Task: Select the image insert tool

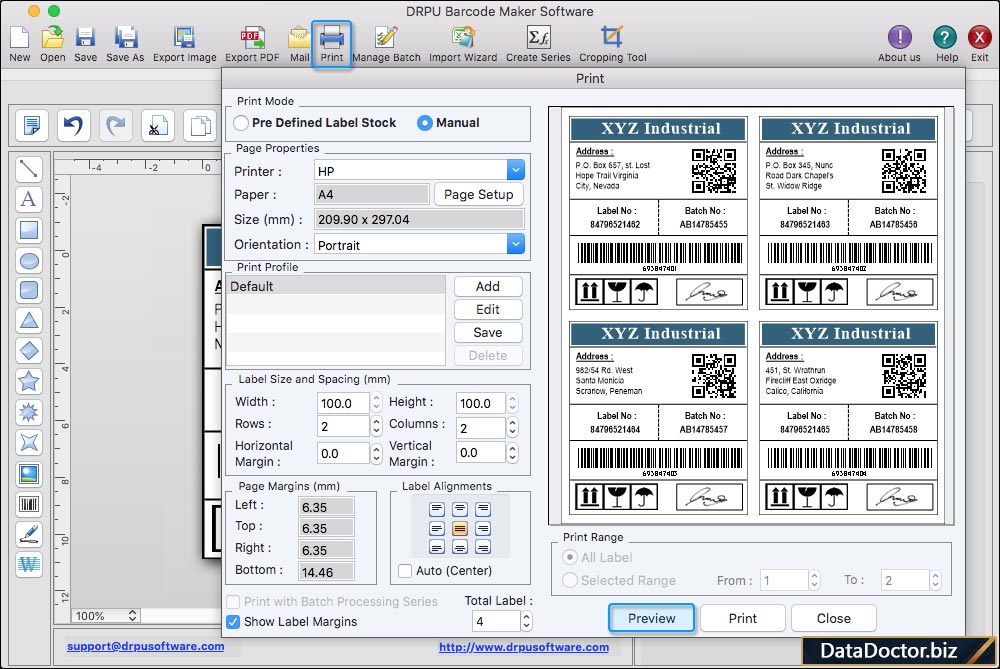Action: 29,474
